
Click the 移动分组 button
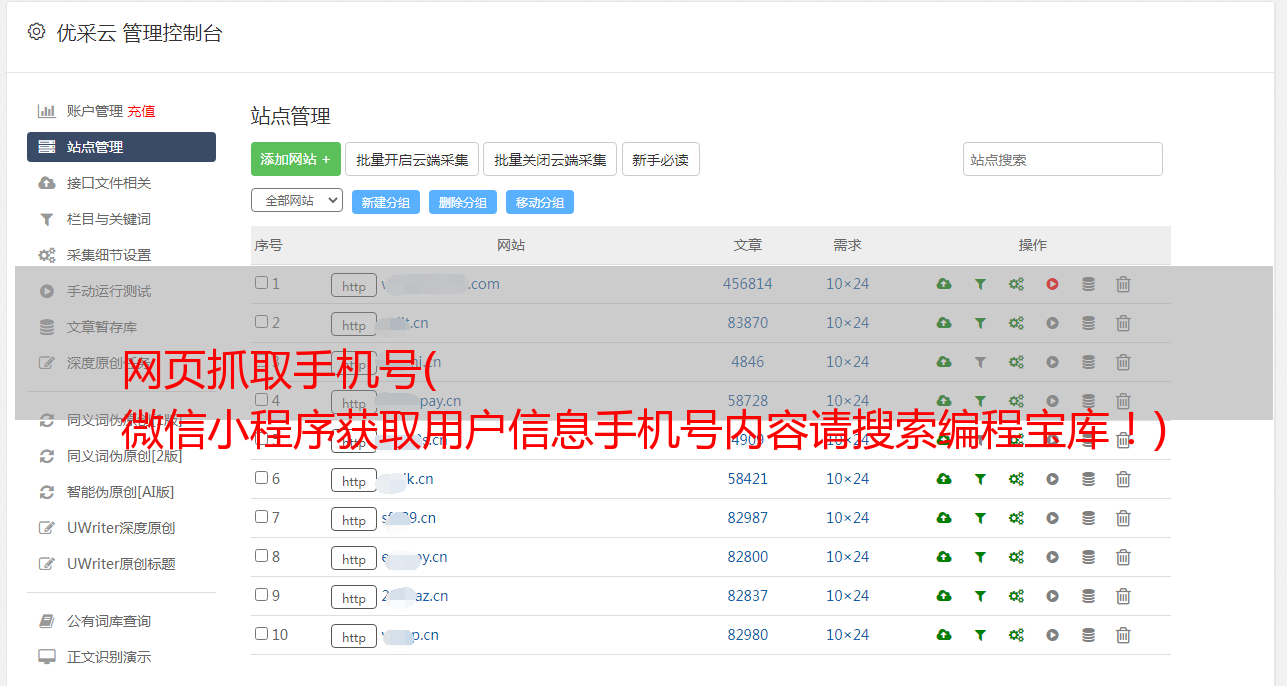click(540, 203)
